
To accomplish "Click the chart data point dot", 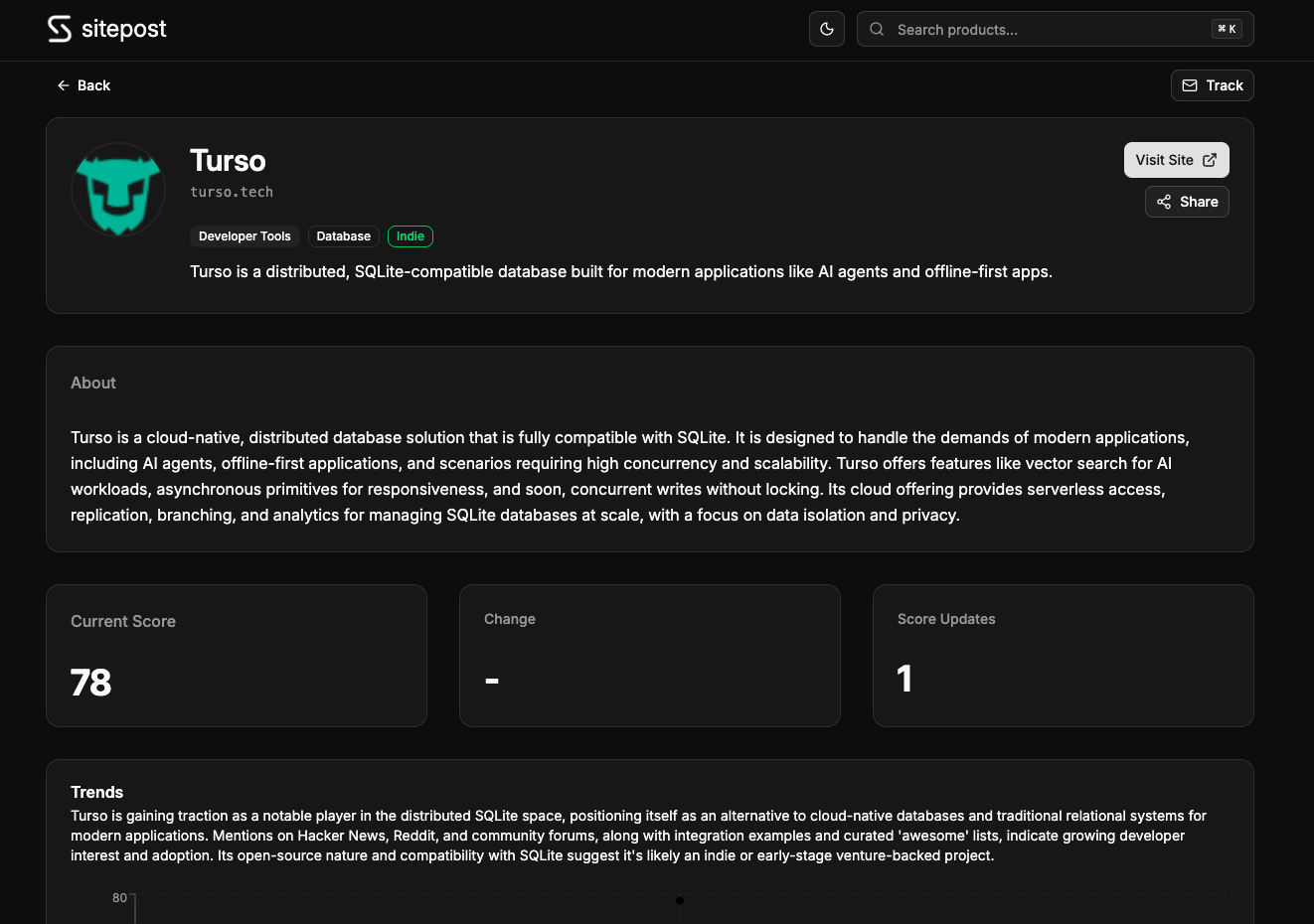I will coord(680,901).
